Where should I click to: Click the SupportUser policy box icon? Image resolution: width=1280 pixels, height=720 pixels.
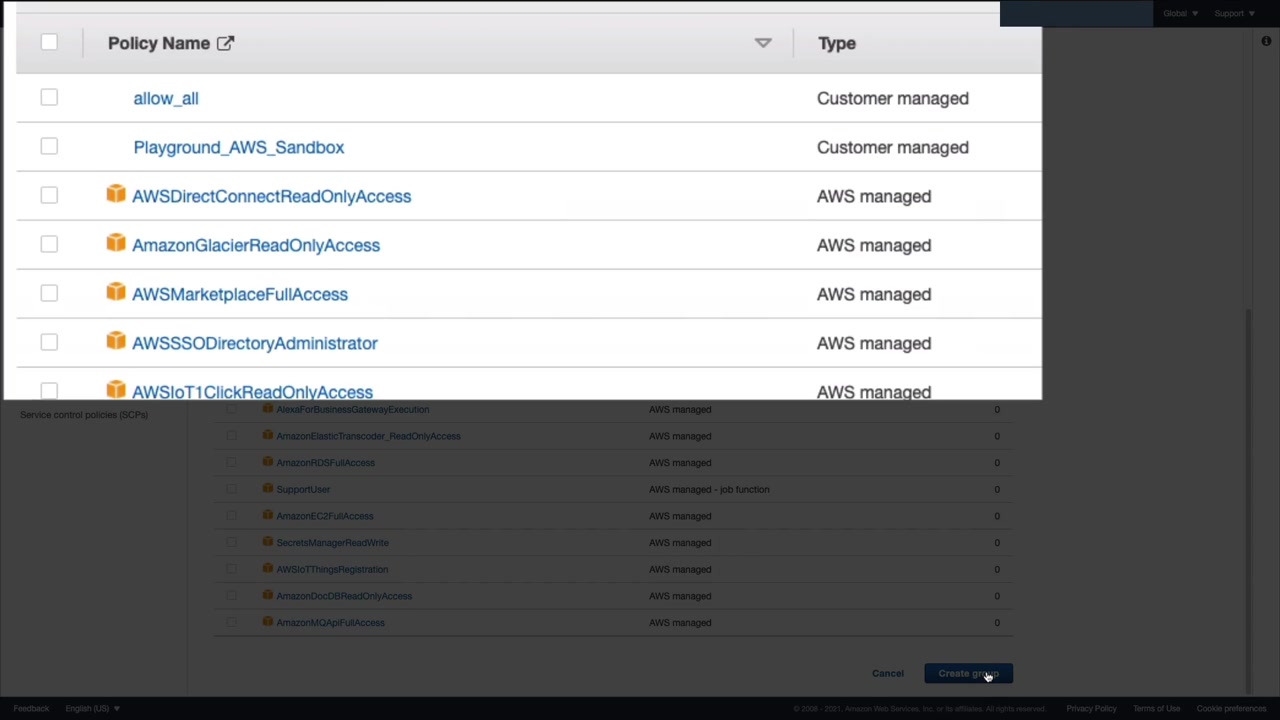coord(268,488)
